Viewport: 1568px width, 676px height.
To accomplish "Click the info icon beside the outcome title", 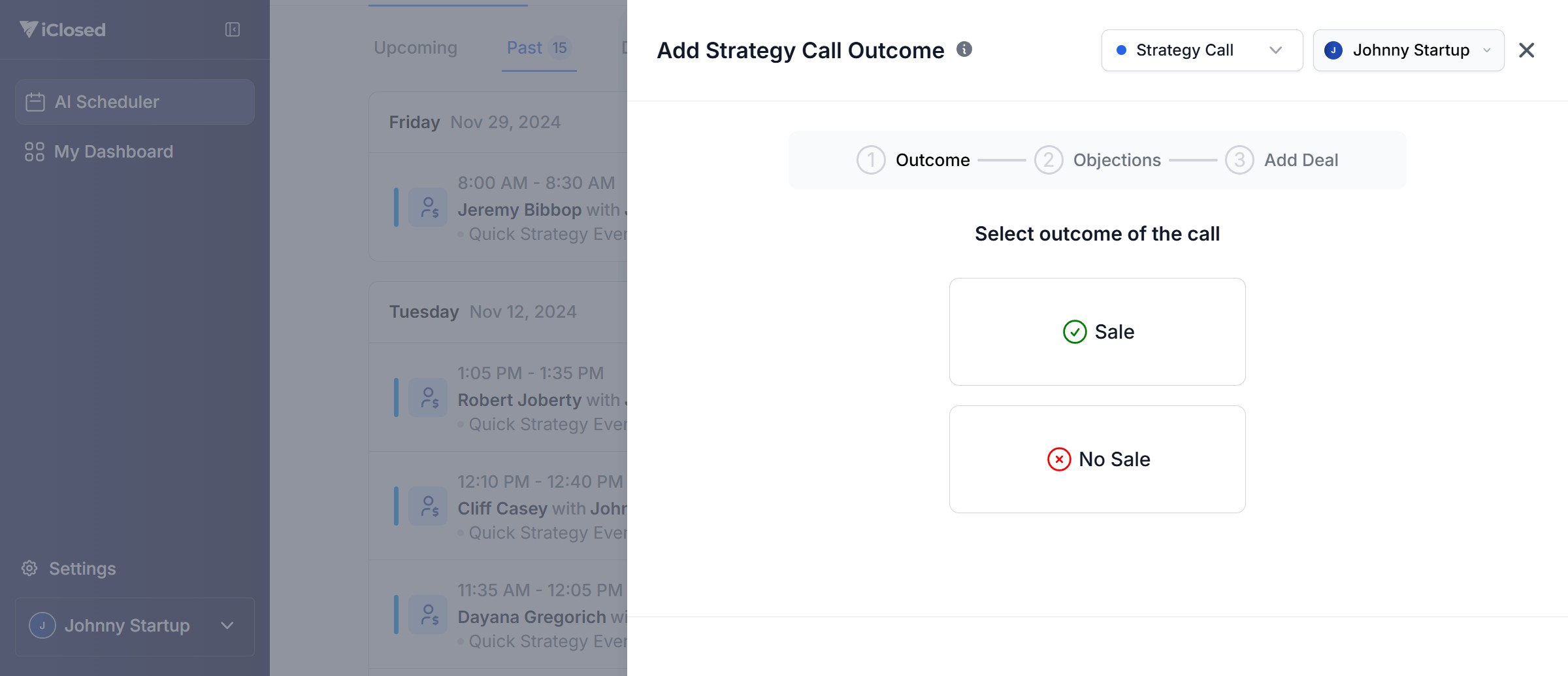I will click(x=964, y=49).
